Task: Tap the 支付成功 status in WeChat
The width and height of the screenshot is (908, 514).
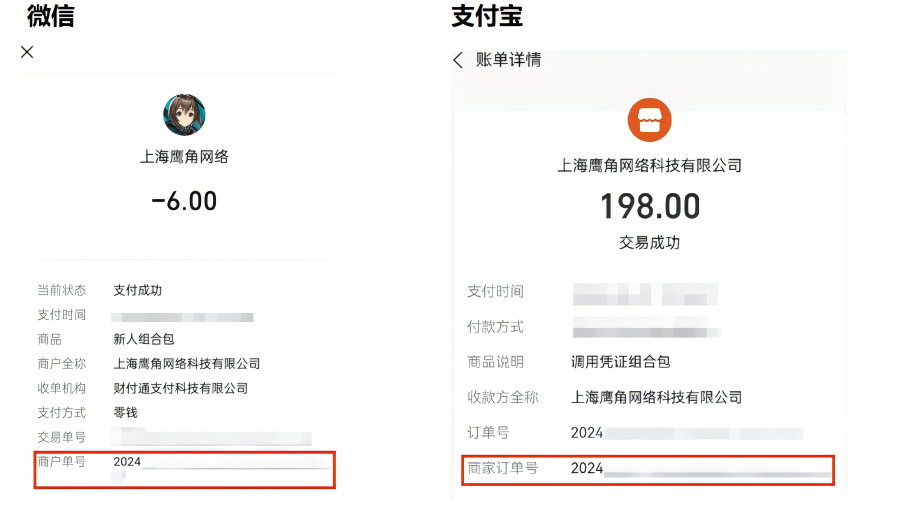Action: tap(138, 290)
